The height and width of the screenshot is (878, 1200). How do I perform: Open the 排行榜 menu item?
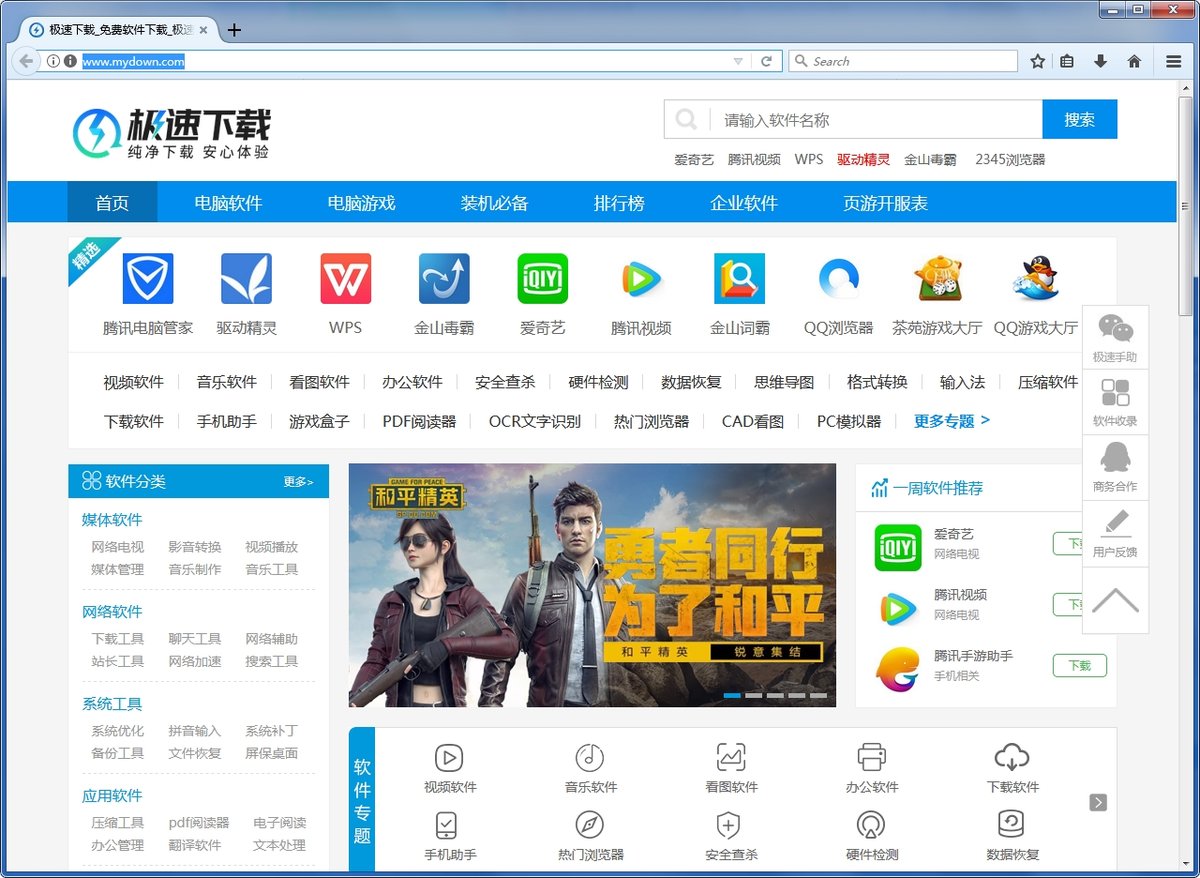point(619,202)
